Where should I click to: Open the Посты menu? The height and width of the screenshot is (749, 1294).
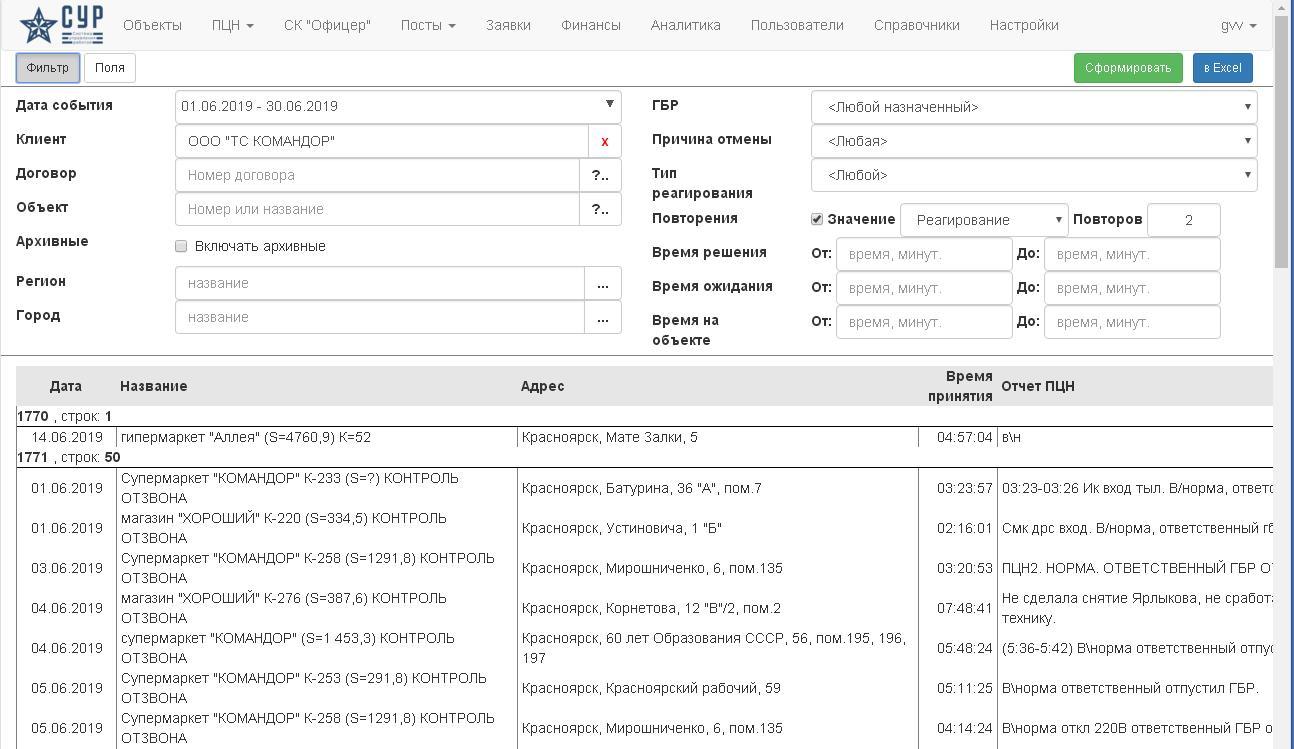(x=428, y=25)
